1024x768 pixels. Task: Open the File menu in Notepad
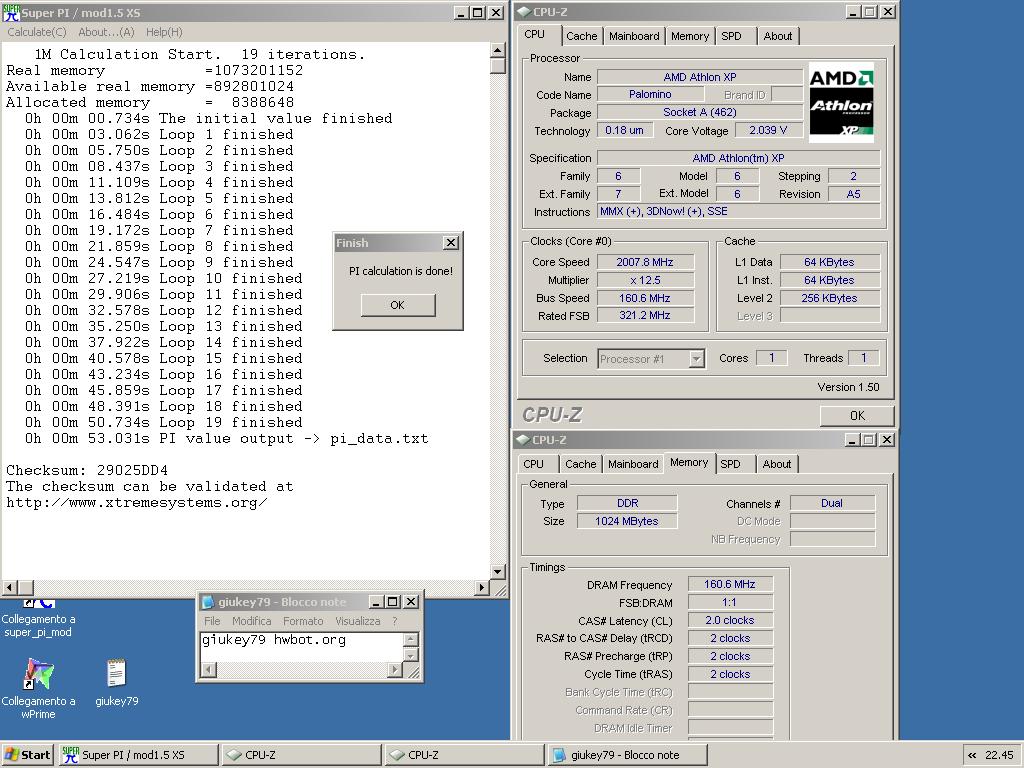tap(212, 621)
